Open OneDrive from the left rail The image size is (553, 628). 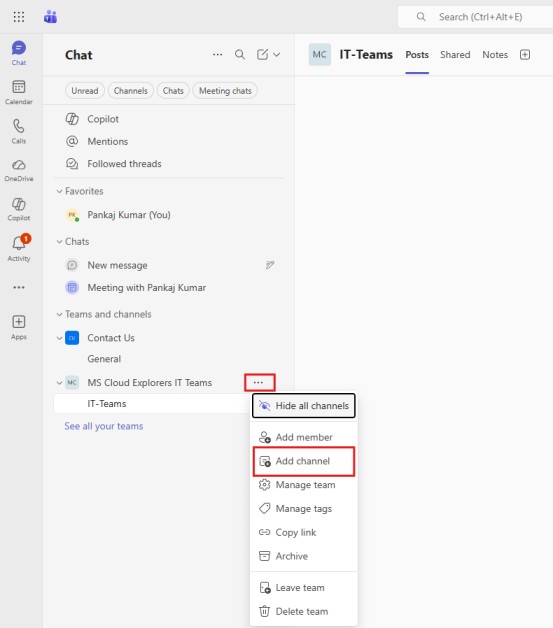pyautogui.click(x=19, y=170)
